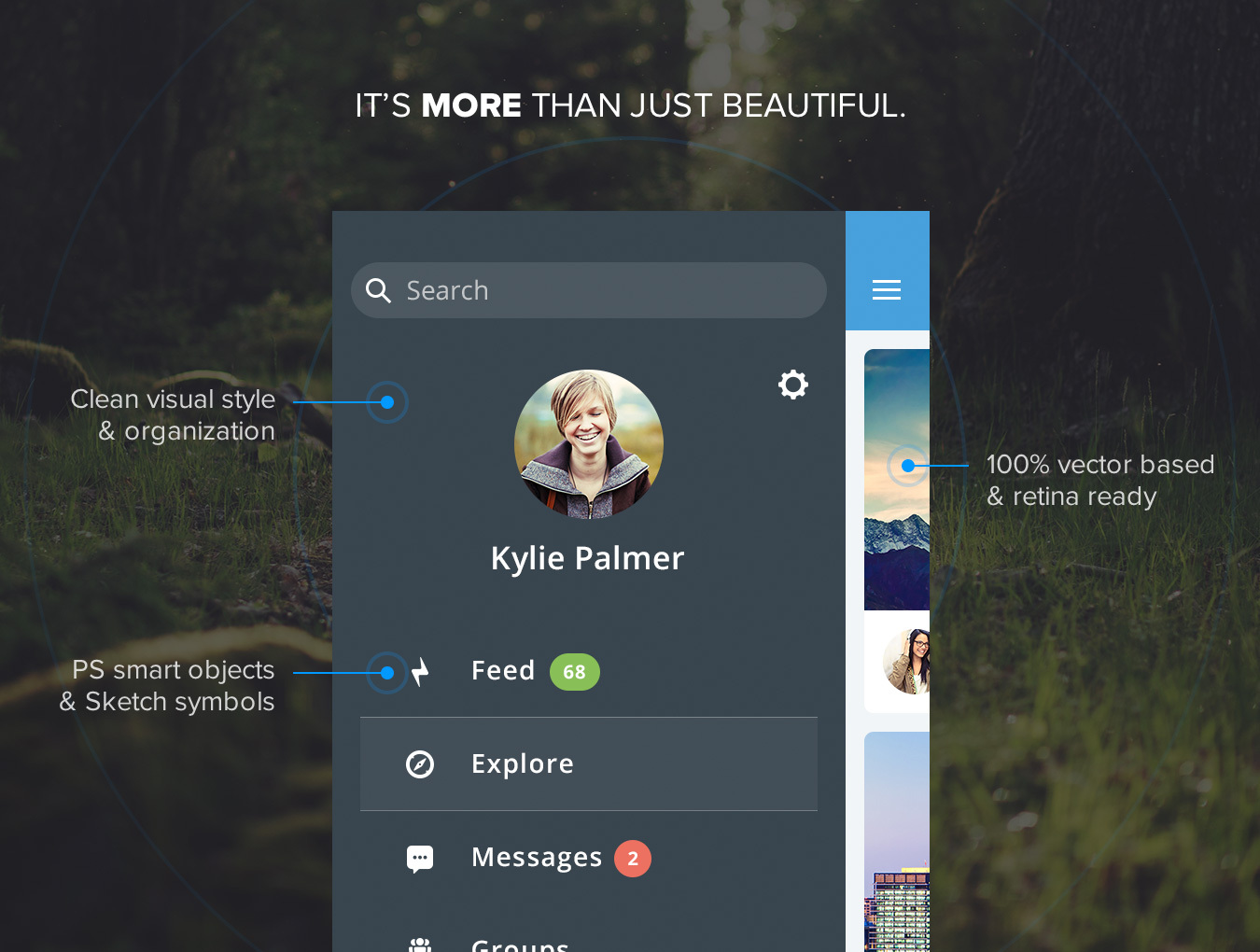The image size is (1260, 952).
Task: Click the Feed lightning bolt icon
Action: tap(421, 672)
